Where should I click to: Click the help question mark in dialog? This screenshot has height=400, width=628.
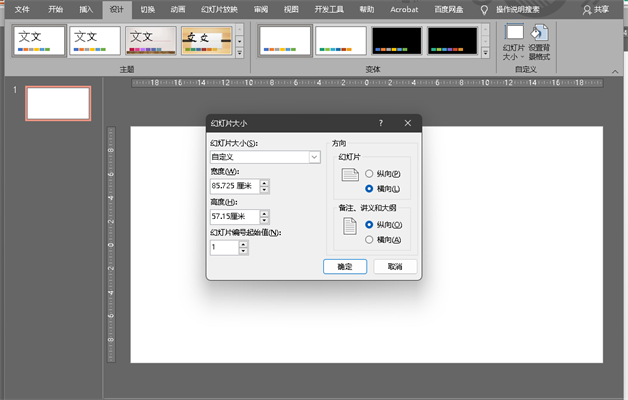point(381,123)
